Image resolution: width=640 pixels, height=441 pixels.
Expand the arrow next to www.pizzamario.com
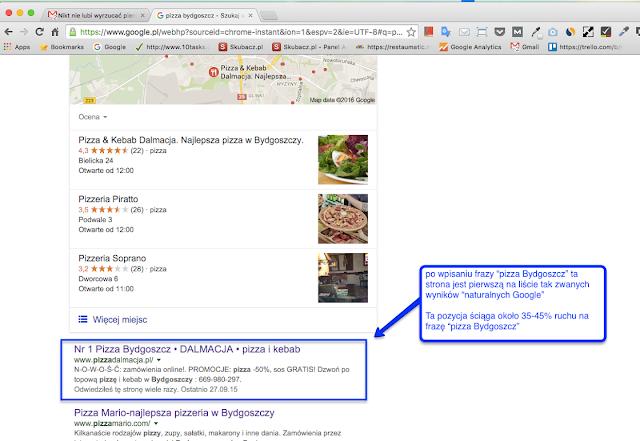click(x=156, y=423)
